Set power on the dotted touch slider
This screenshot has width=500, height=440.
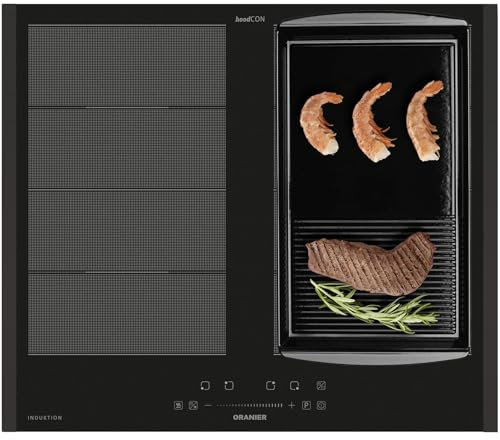(250, 405)
